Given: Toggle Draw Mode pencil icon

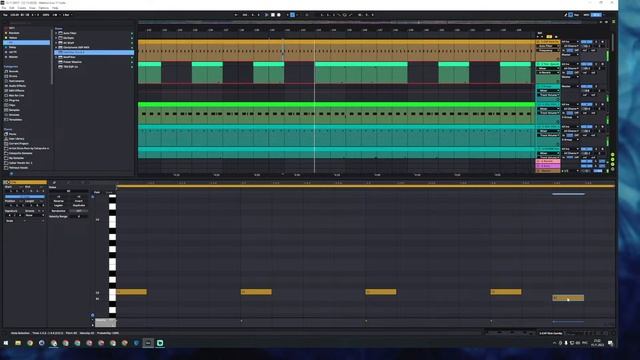Looking at the screenshot, I should pos(565,15).
